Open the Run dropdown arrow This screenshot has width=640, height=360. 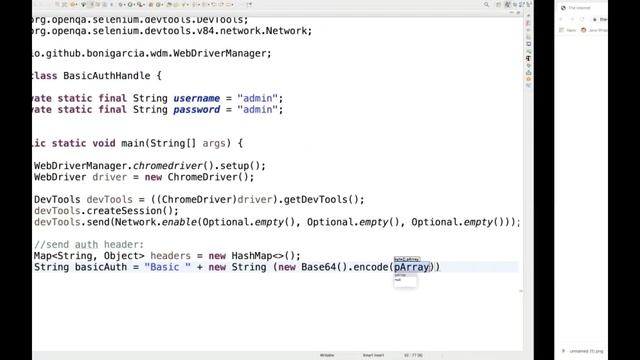pos(135,5)
